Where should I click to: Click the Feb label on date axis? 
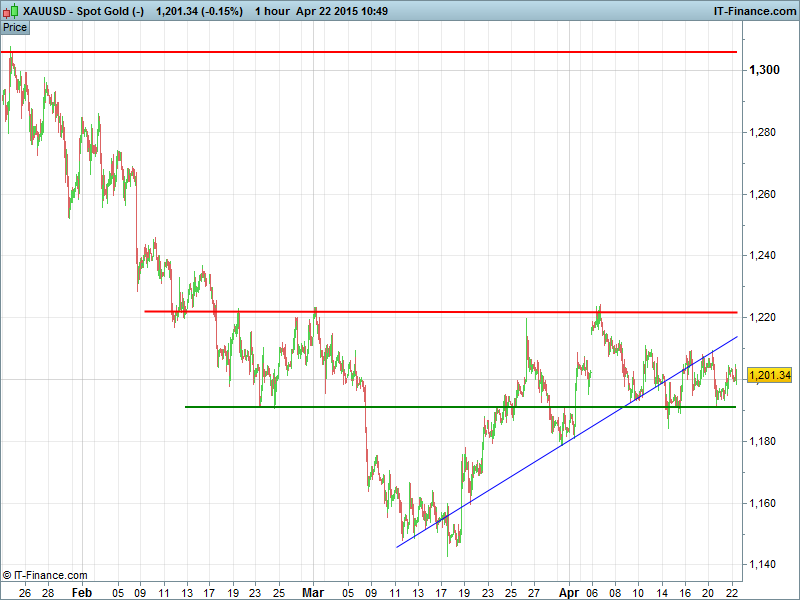[83, 591]
